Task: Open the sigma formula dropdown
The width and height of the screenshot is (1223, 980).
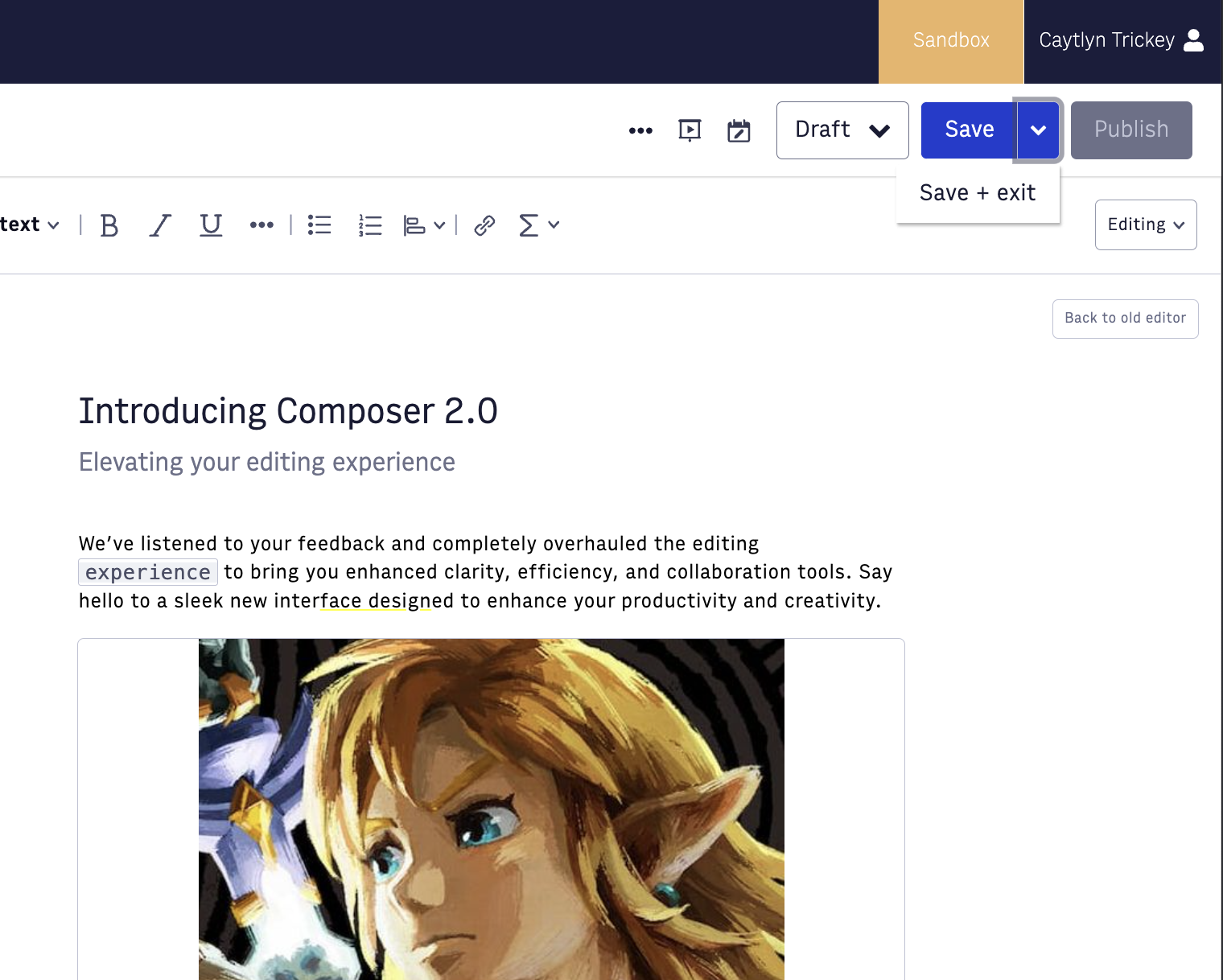Action: point(539,225)
